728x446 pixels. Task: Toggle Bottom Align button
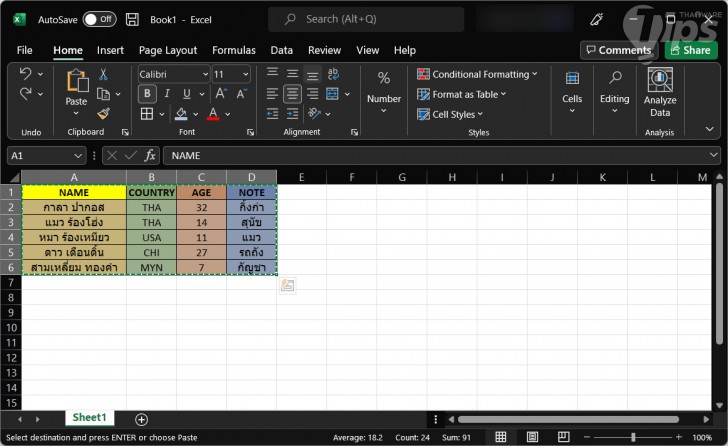click(x=312, y=73)
